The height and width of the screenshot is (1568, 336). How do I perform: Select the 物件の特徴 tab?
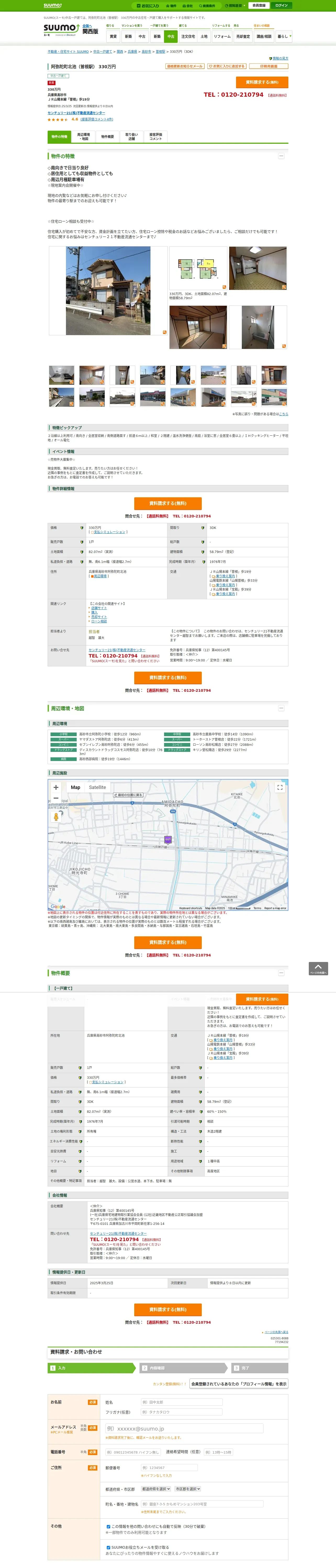click(x=59, y=136)
